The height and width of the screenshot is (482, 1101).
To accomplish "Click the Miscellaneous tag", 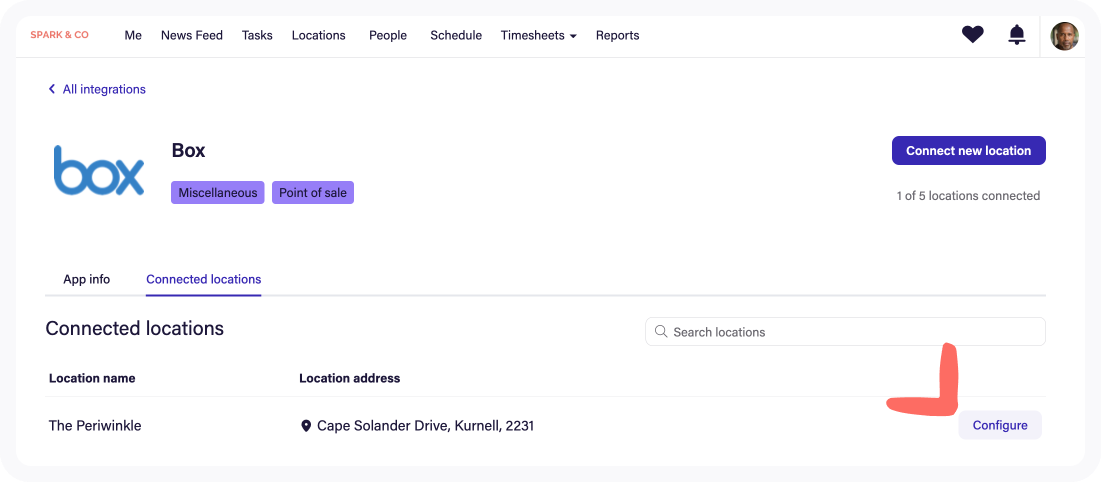I will [218, 193].
